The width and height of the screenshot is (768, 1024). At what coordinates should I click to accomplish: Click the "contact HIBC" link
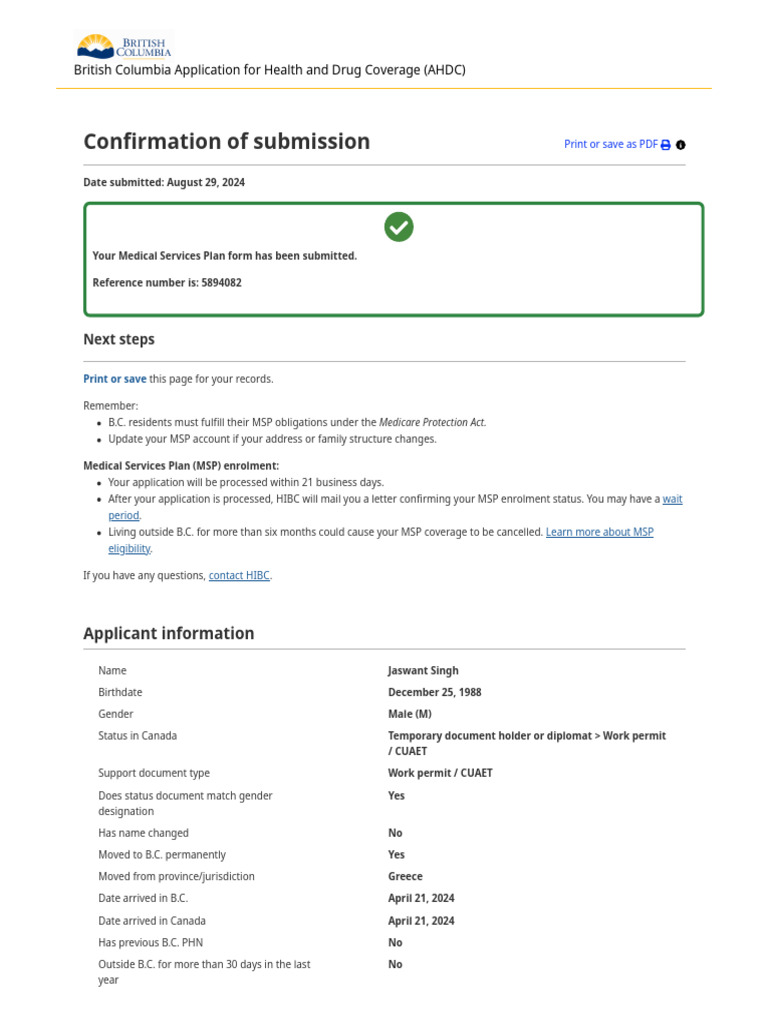coord(239,576)
